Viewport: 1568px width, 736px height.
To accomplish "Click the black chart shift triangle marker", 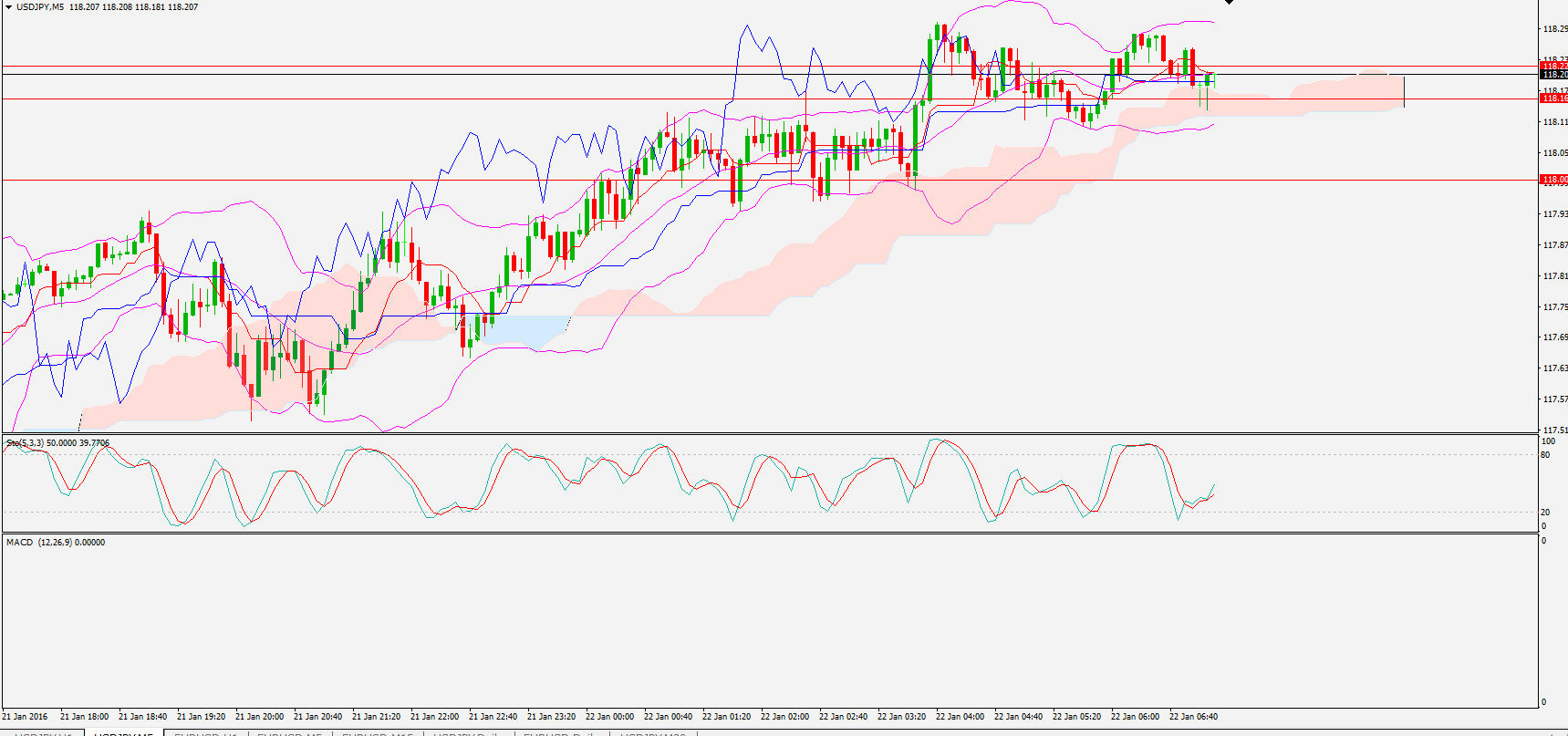I will 1229,3.
